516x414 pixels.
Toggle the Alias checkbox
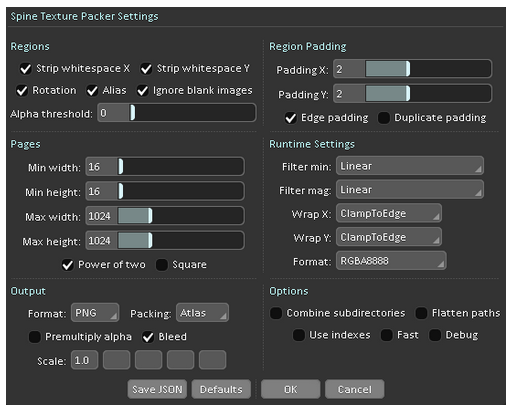point(92,91)
